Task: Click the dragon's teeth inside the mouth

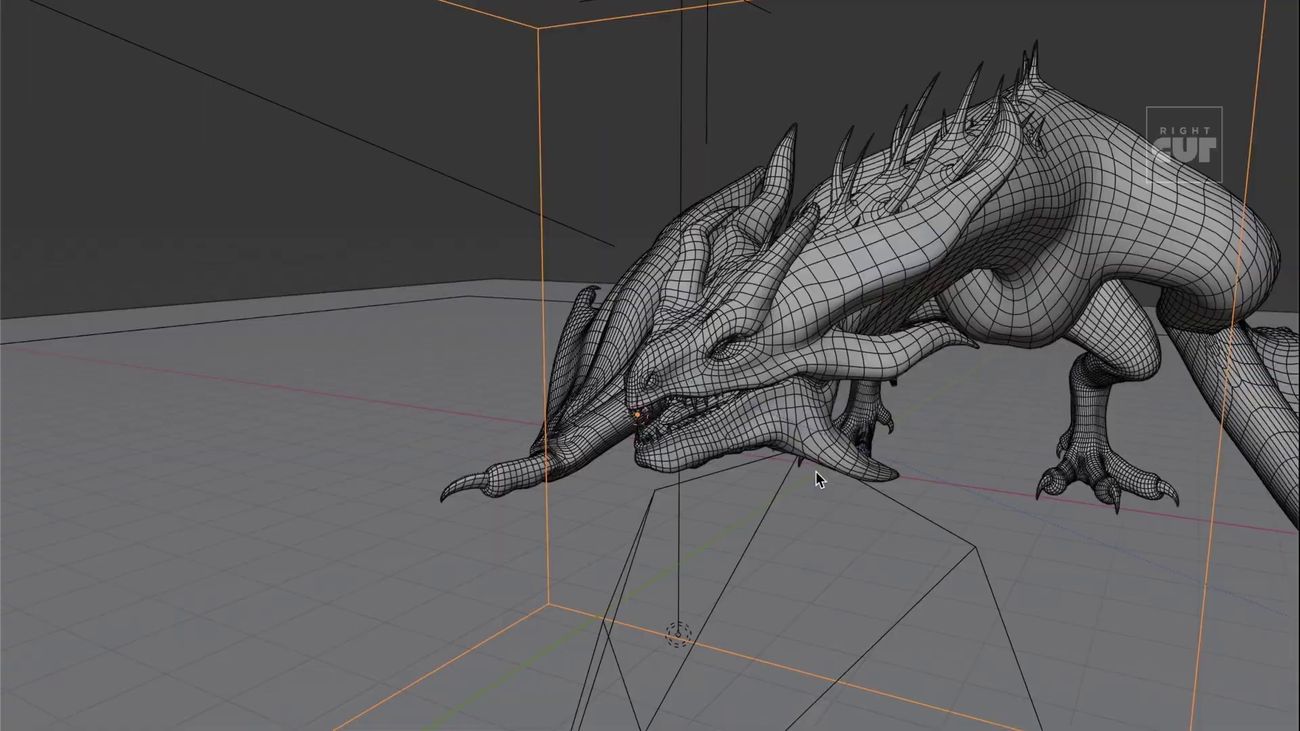Action: [x=700, y=406]
